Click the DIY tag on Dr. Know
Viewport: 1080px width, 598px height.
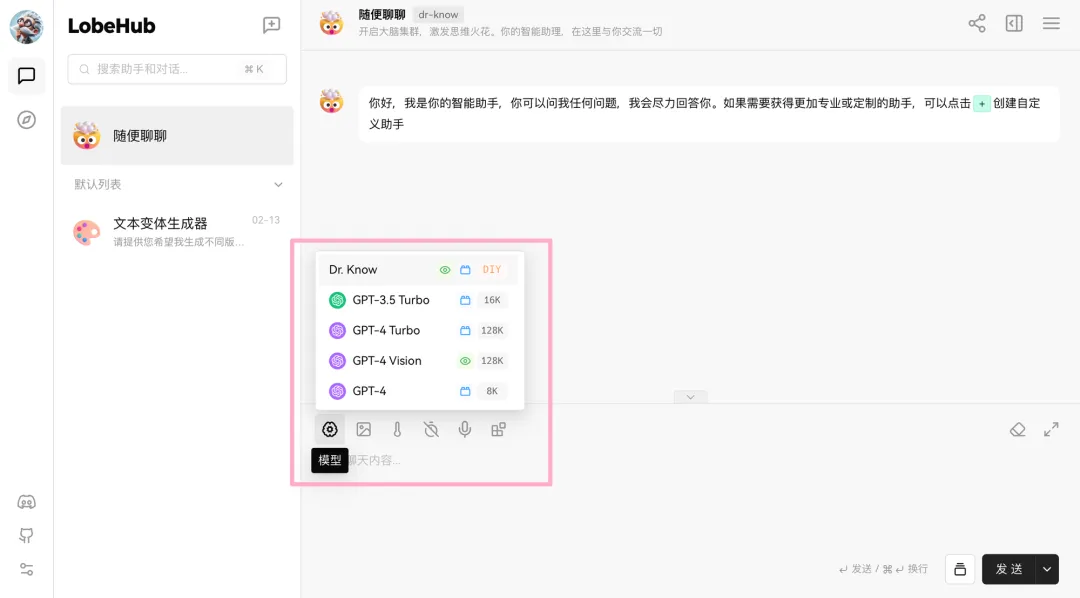492,269
